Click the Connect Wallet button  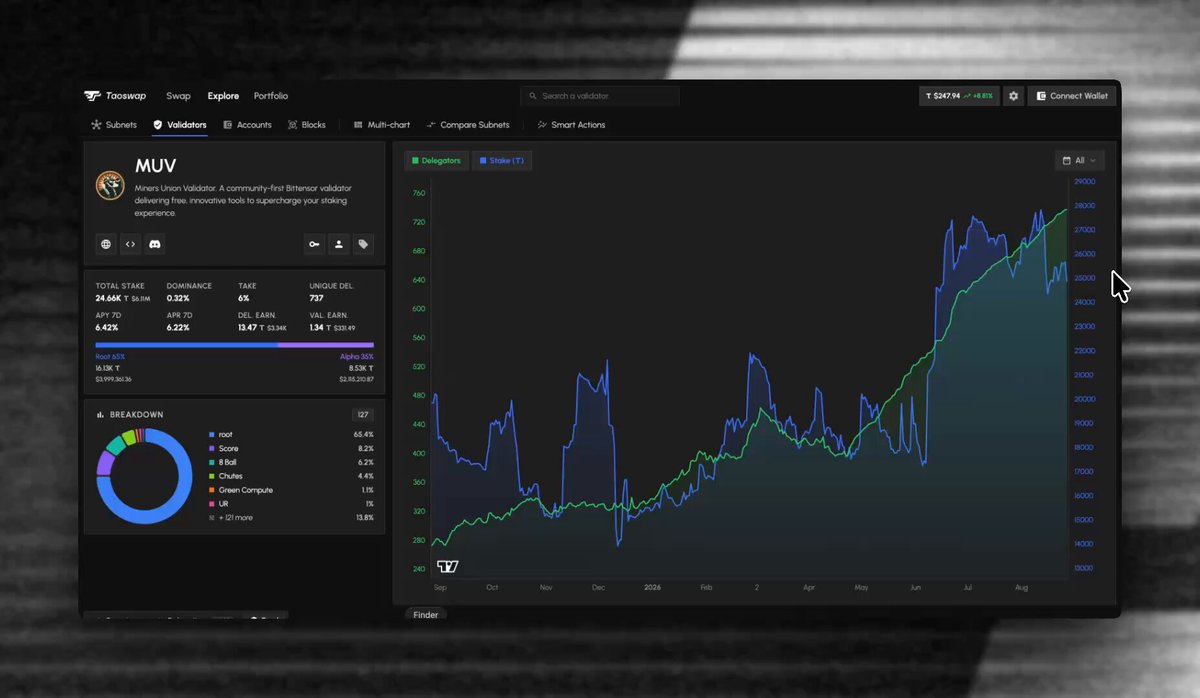click(x=1072, y=96)
